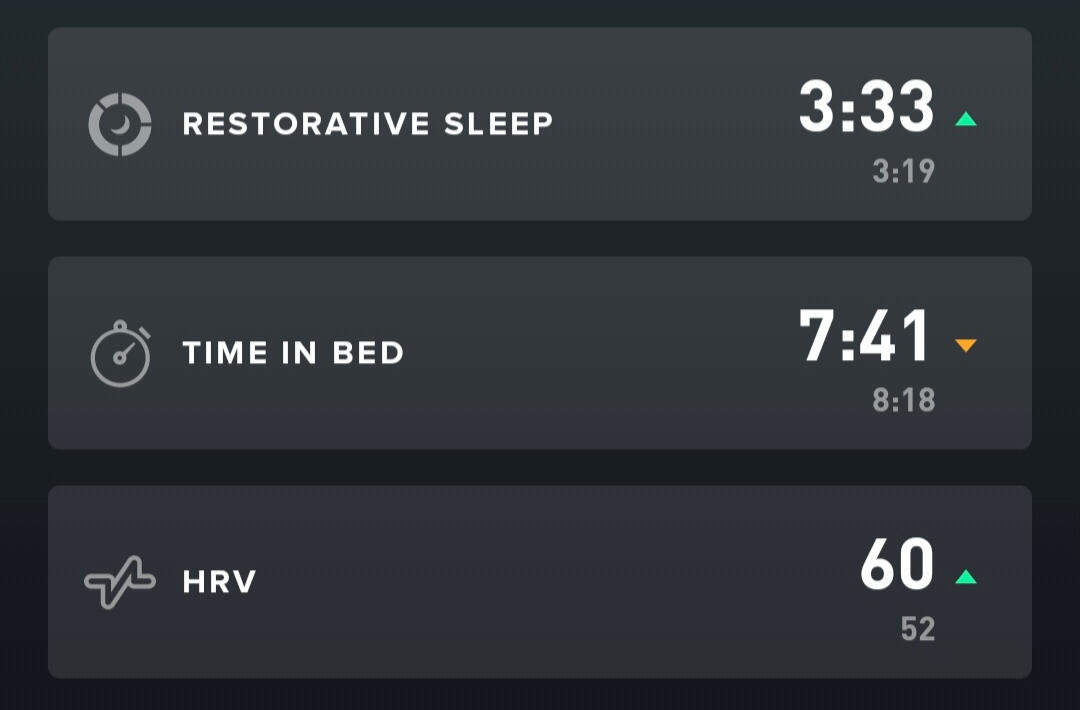Tap the Restorative Sleep moon ring icon
The height and width of the screenshot is (710, 1080).
coord(120,124)
